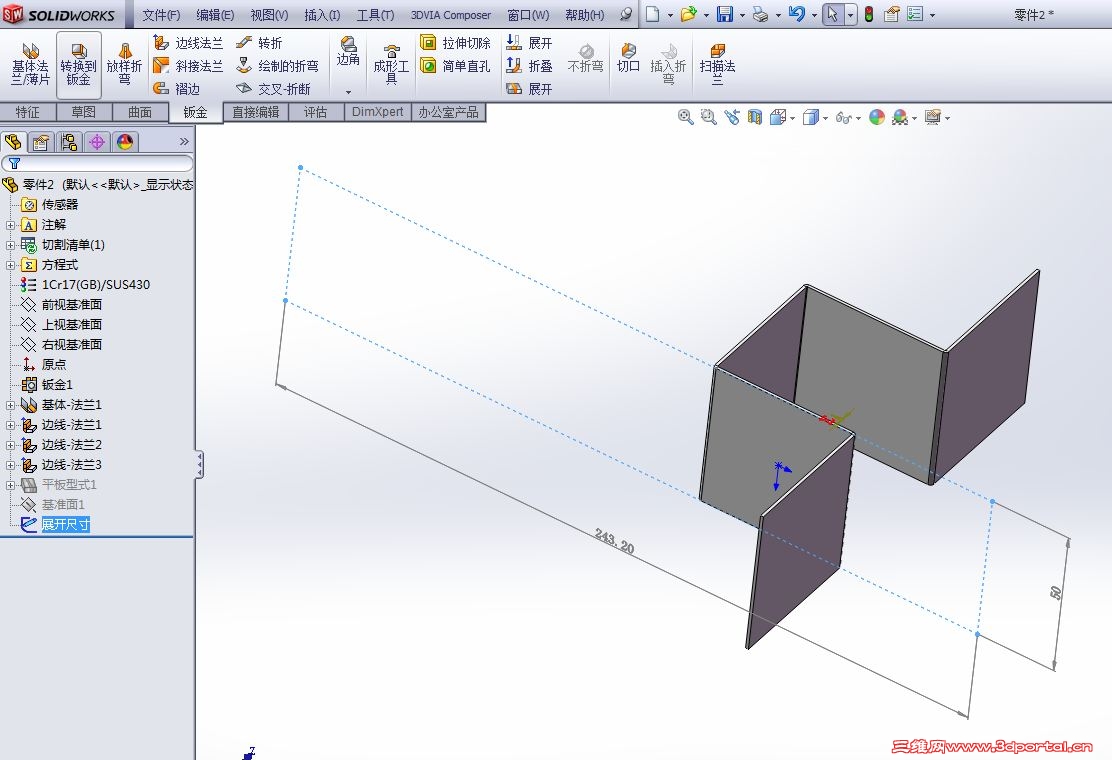Viewport: 1112px width, 760px height.
Task: Select the 前视基准面 front plane
Action: [x=72, y=304]
